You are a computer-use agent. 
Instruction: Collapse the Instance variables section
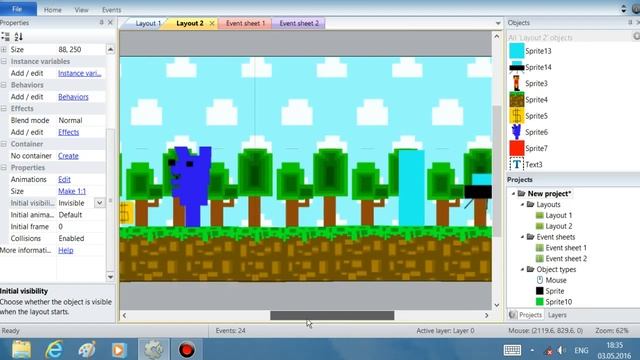pyautogui.click(x=4, y=62)
